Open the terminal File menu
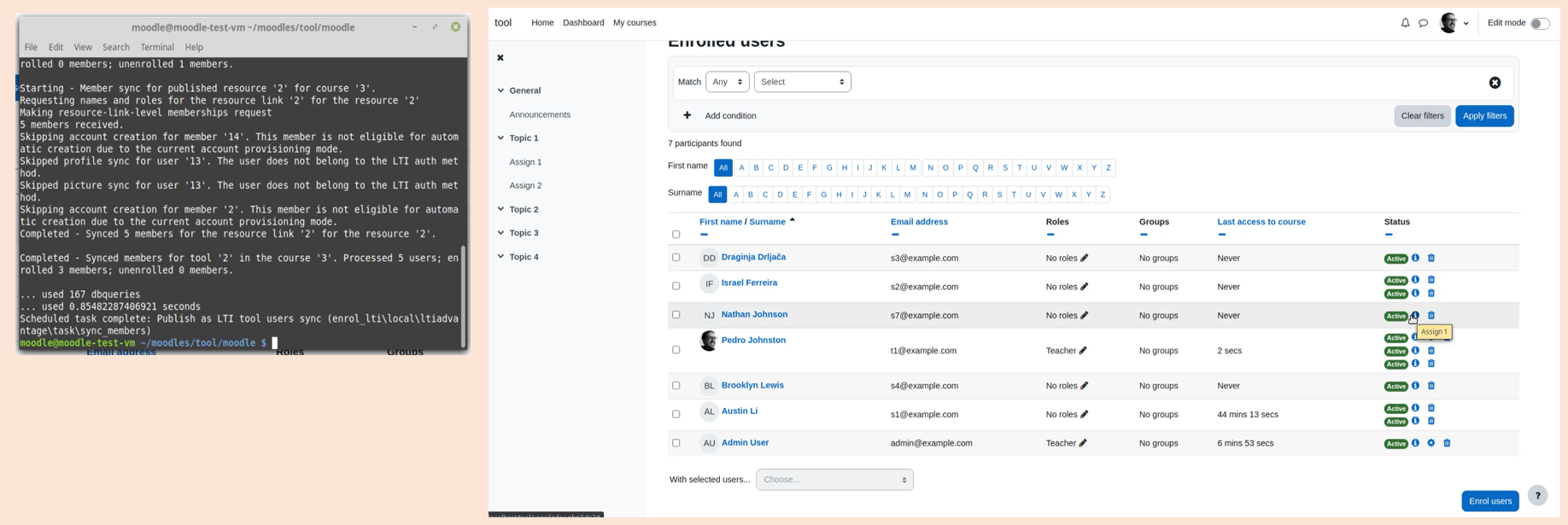 (31, 48)
